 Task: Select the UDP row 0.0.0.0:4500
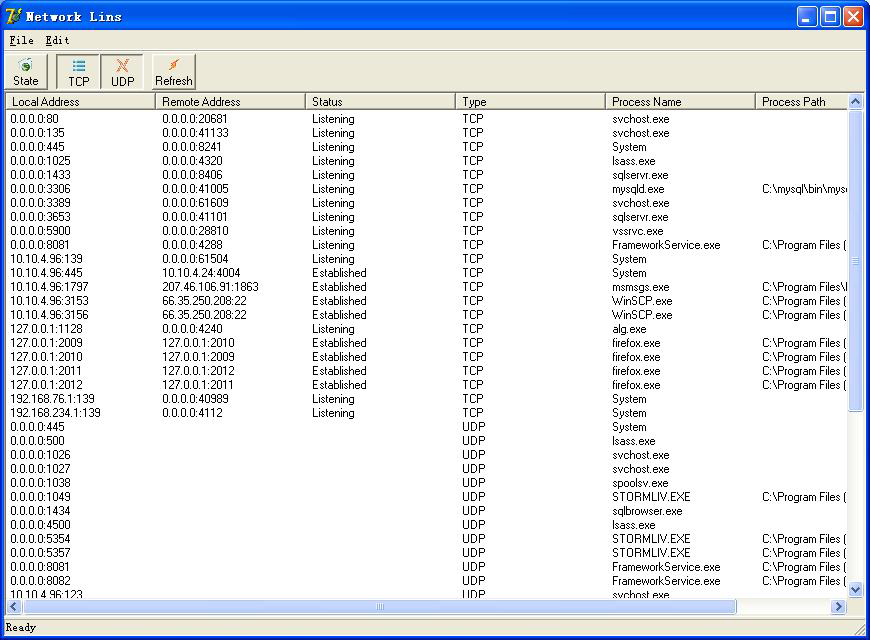pyautogui.click(x=426, y=525)
